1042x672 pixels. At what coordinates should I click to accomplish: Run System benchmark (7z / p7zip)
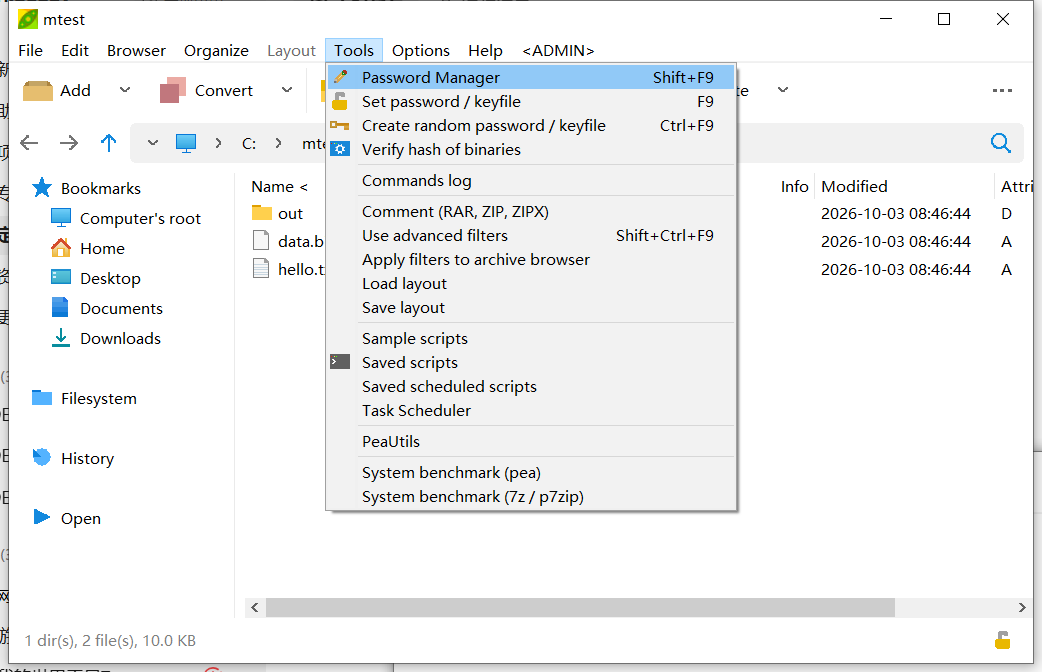(x=531, y=497)
